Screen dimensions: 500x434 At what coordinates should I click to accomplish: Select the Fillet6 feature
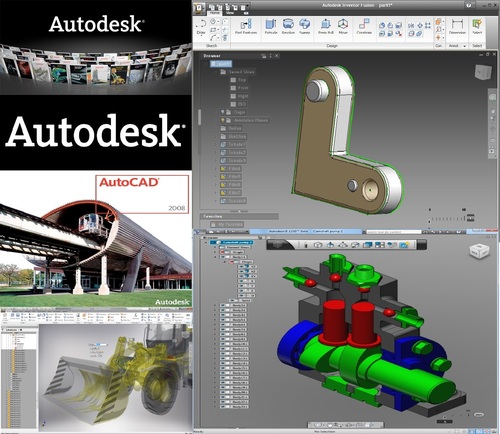pyautogui.click(x=231, y=184)
